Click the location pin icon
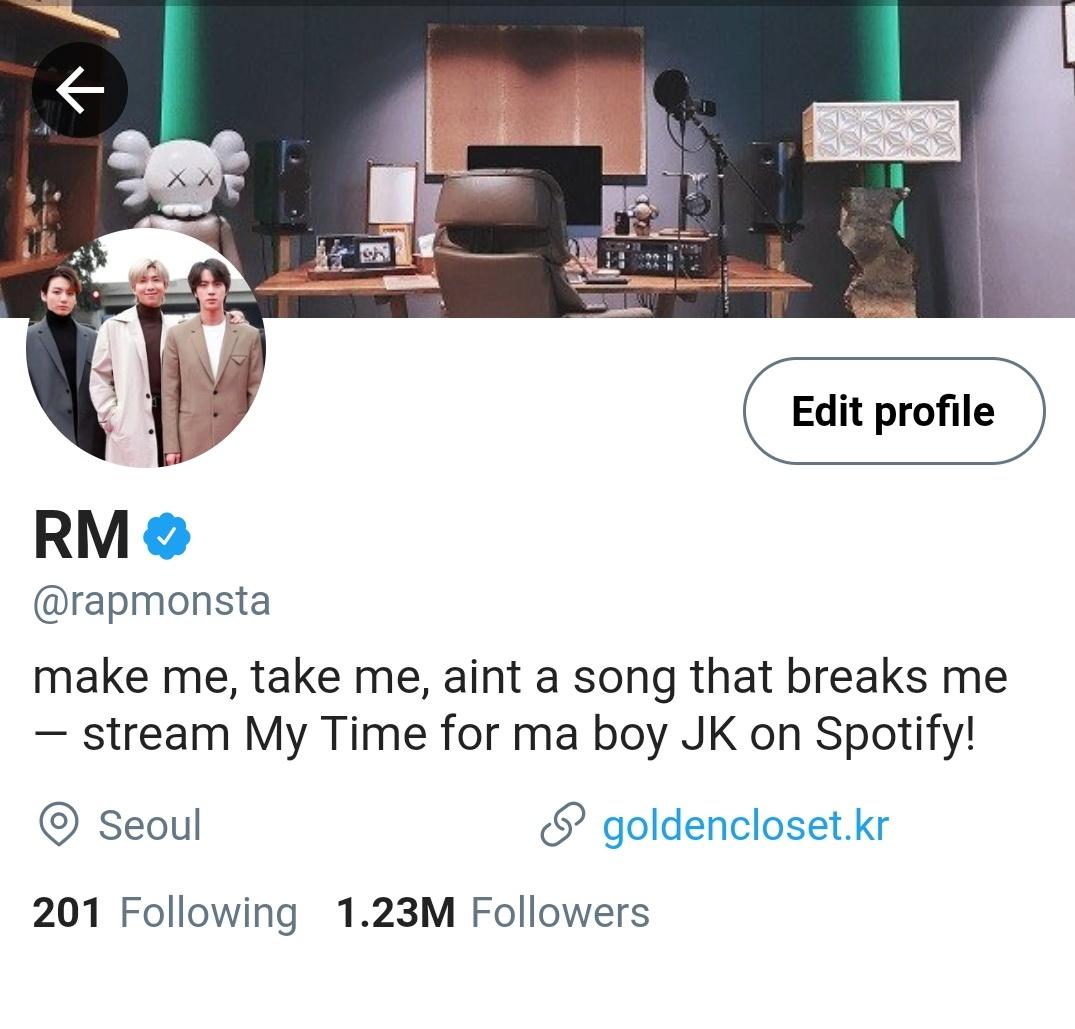Screen dimensions: 1075x1029 point(58,824)
